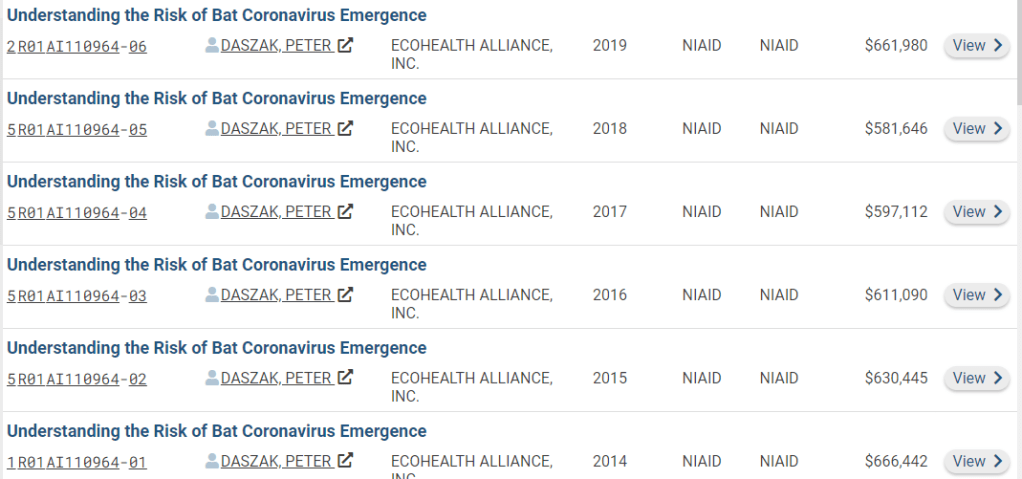
Task: Click person icon beside 2019 Daszak, Peter
Action: [212, 45]
